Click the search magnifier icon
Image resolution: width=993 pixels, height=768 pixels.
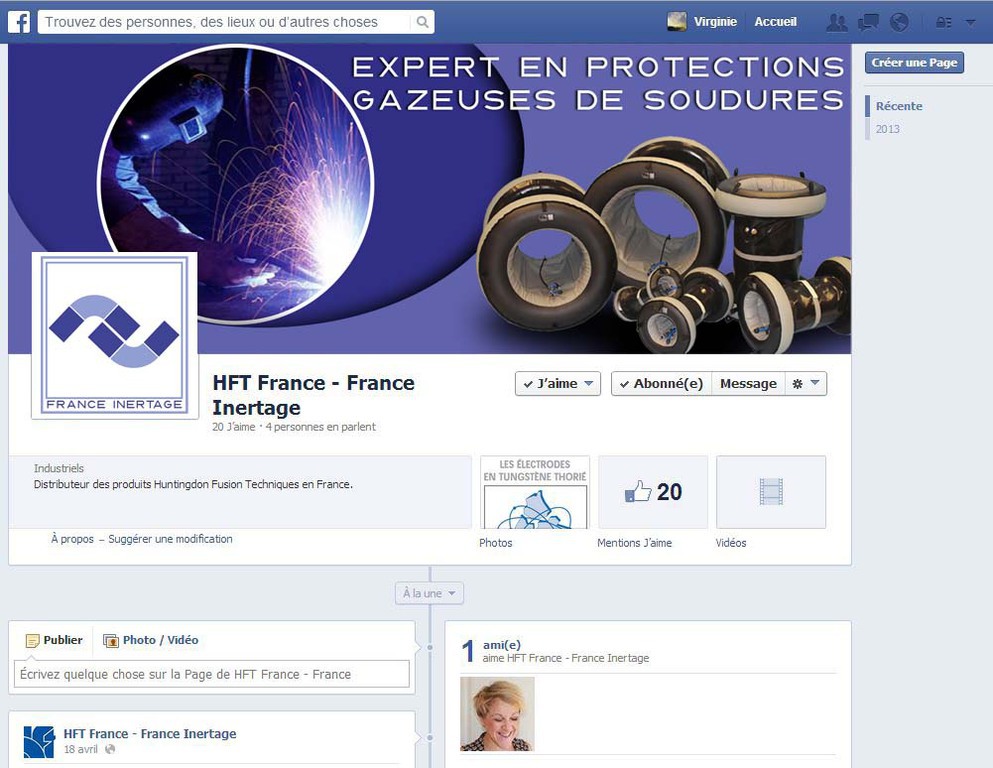[422, 22]
